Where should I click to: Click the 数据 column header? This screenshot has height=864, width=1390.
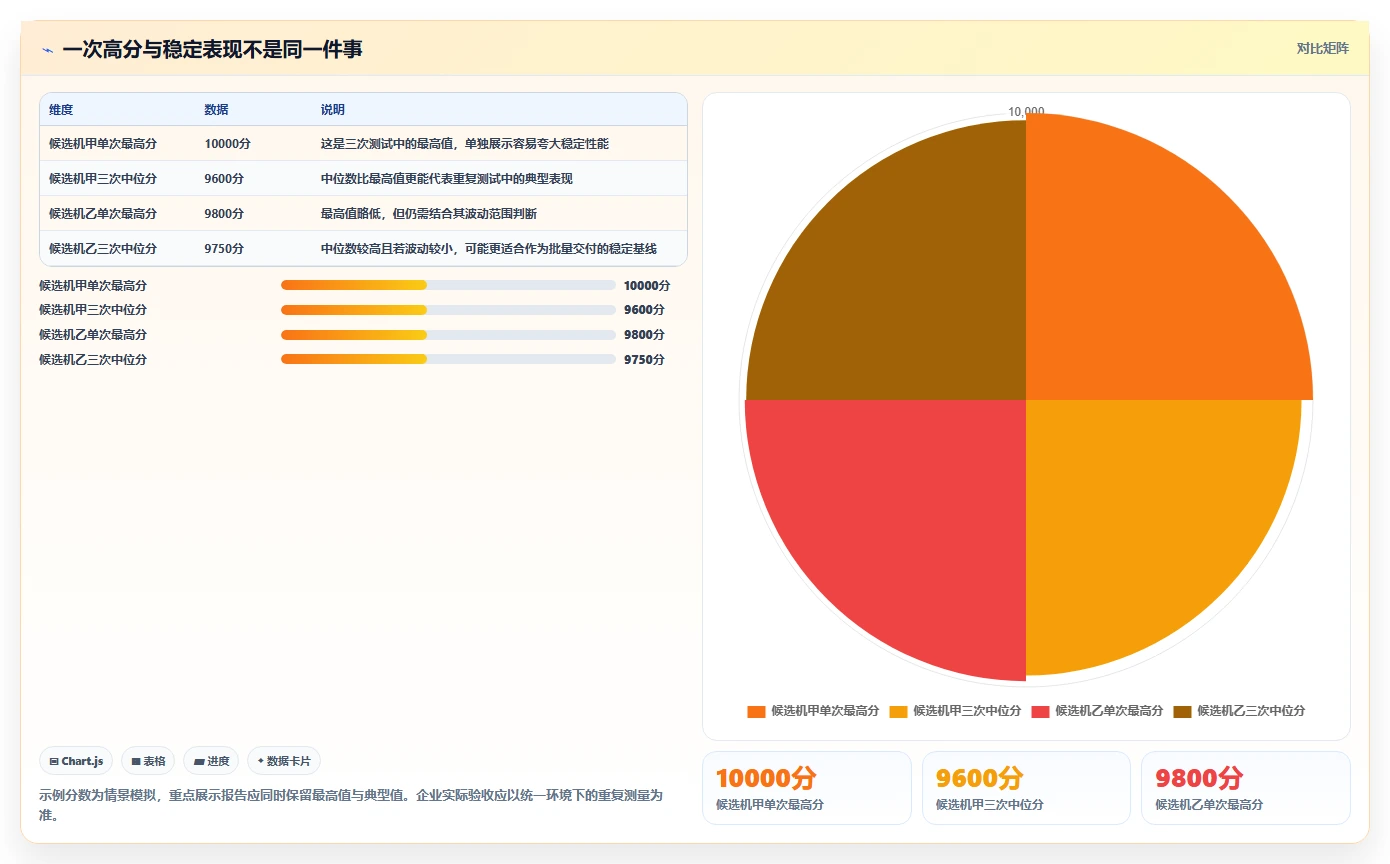pos(216,110)
